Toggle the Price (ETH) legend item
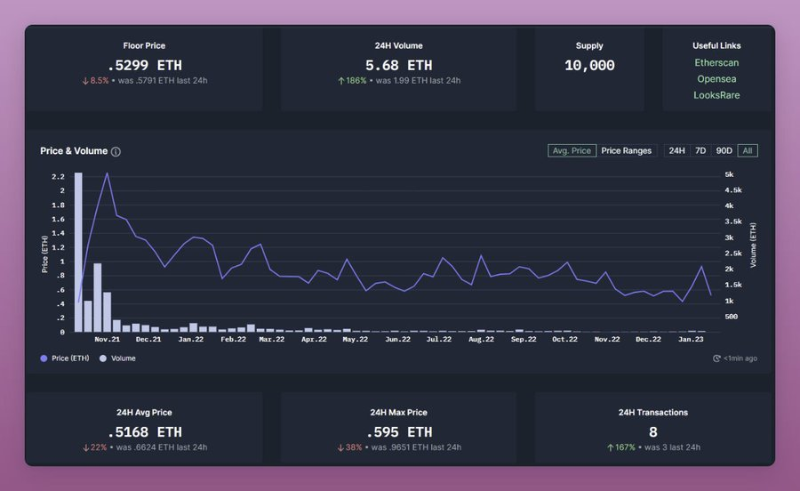The width and height of the screenshot is (800, 491). coord(65,358)
